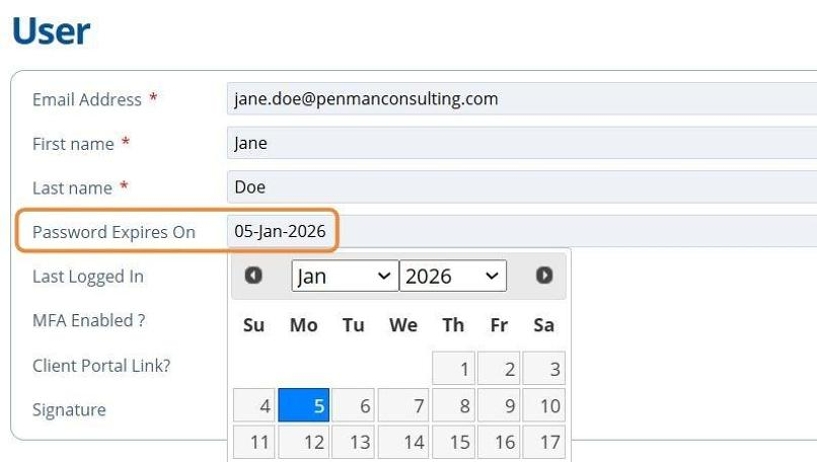The height and width of the screenshot is (462, 817).
Task: Select the highlighted day 5
Action: 303,406
